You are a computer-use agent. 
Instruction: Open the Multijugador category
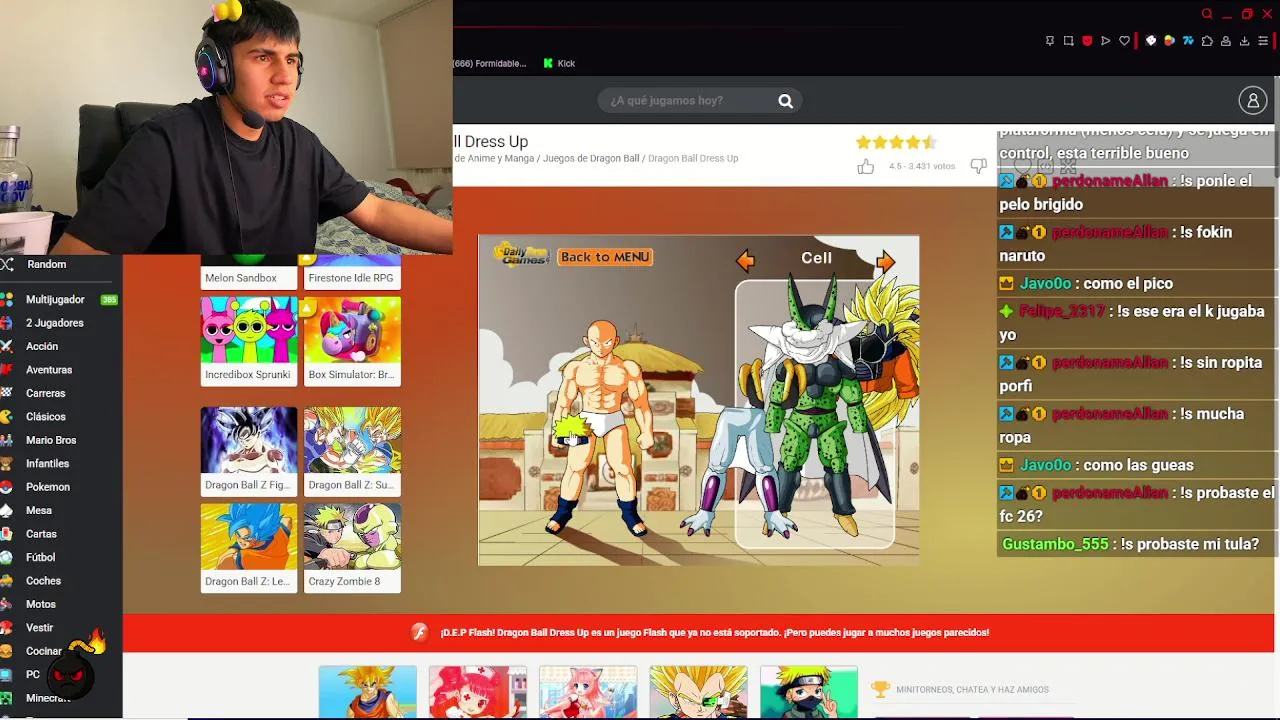[x=55, y=299]
